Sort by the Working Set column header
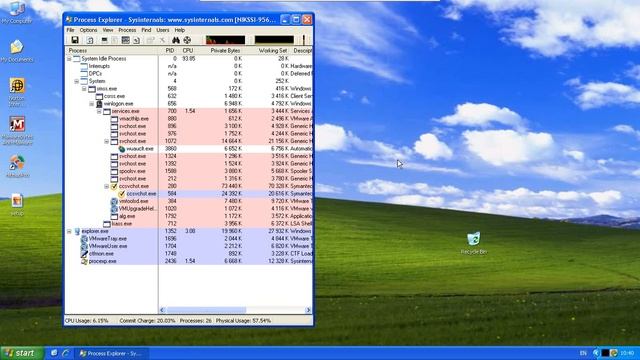The height and width of the screenshot is (360, 640). coord(267,51)
